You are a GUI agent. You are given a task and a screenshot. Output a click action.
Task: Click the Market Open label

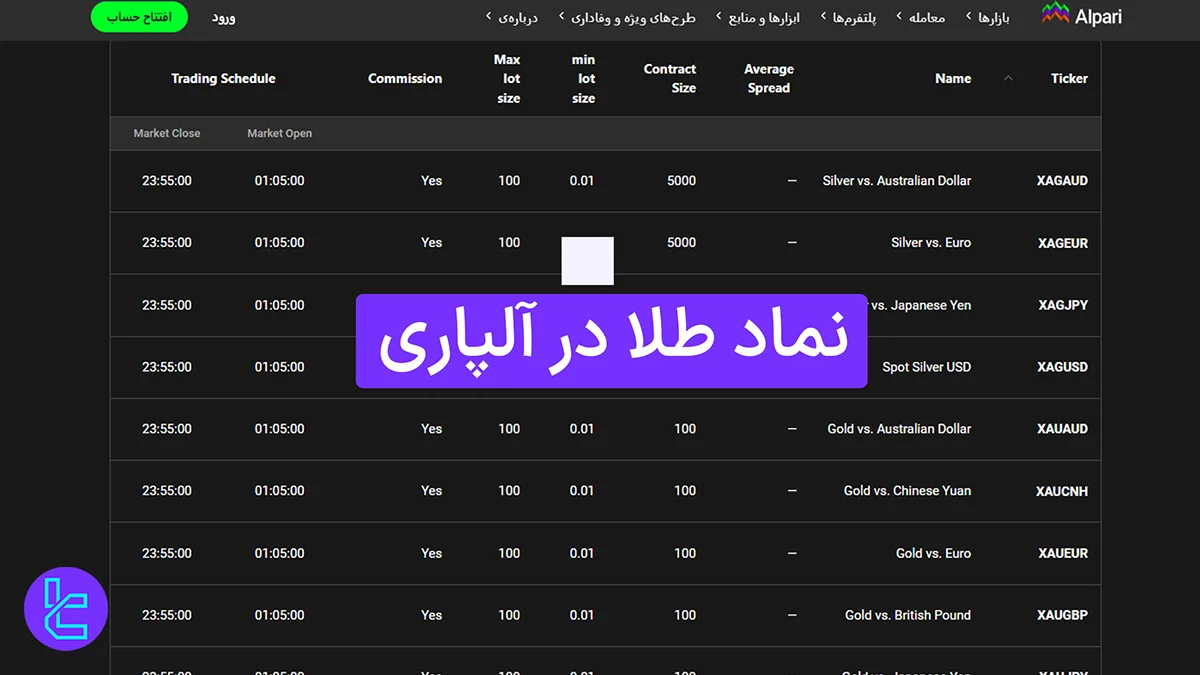pyautogui.click(x=279, y=133)
